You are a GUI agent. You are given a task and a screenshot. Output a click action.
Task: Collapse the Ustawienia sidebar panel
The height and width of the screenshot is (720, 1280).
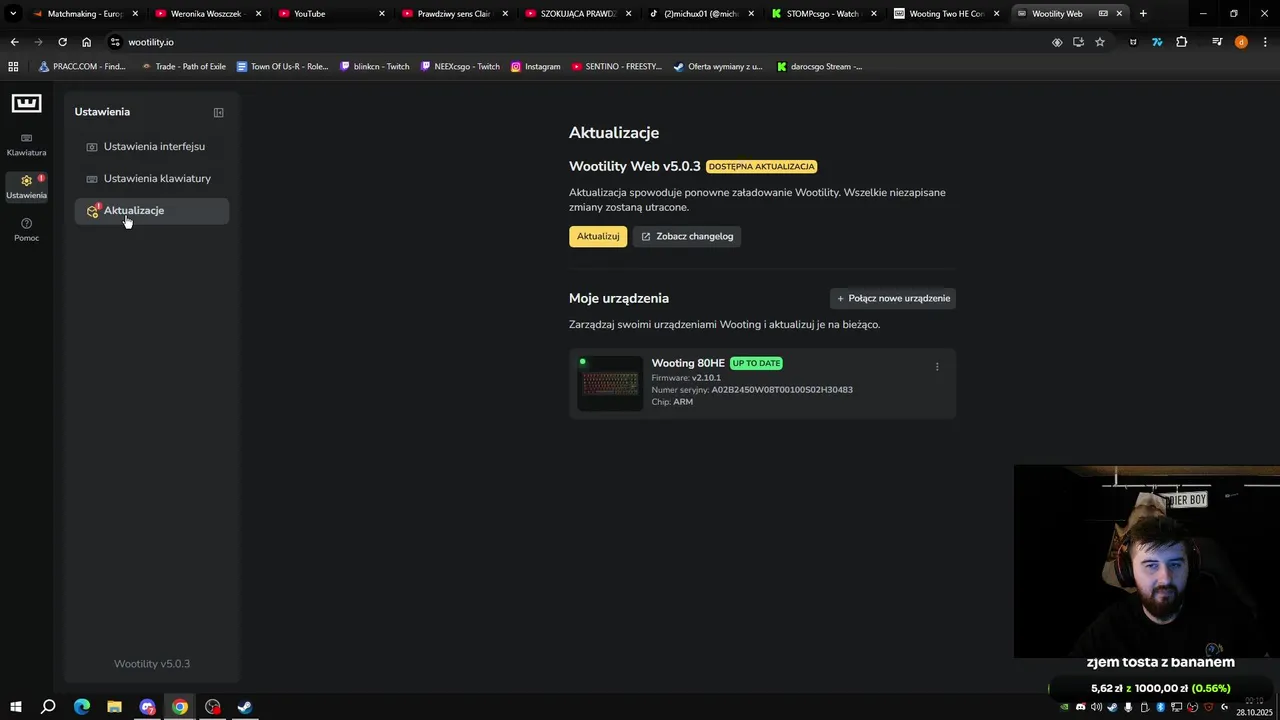click(219, 112)
